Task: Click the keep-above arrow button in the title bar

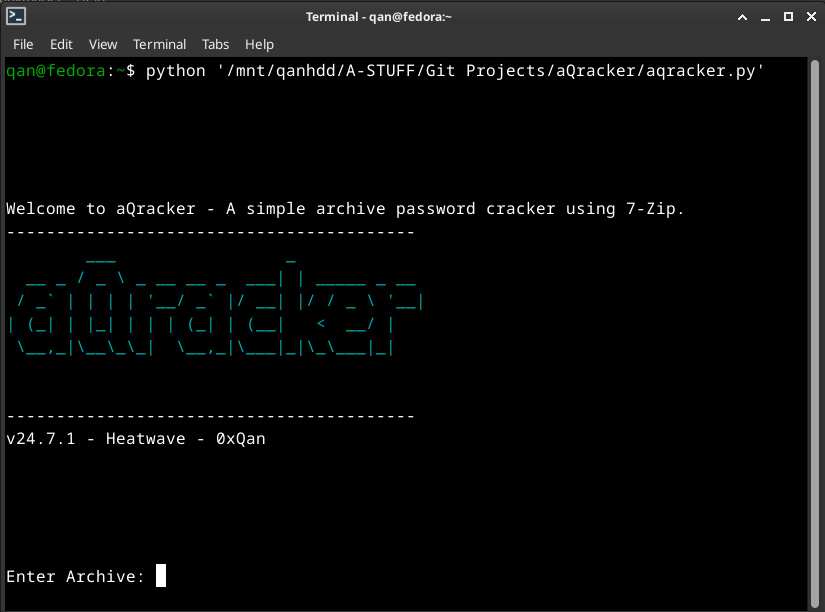Action: pos(742,17)
